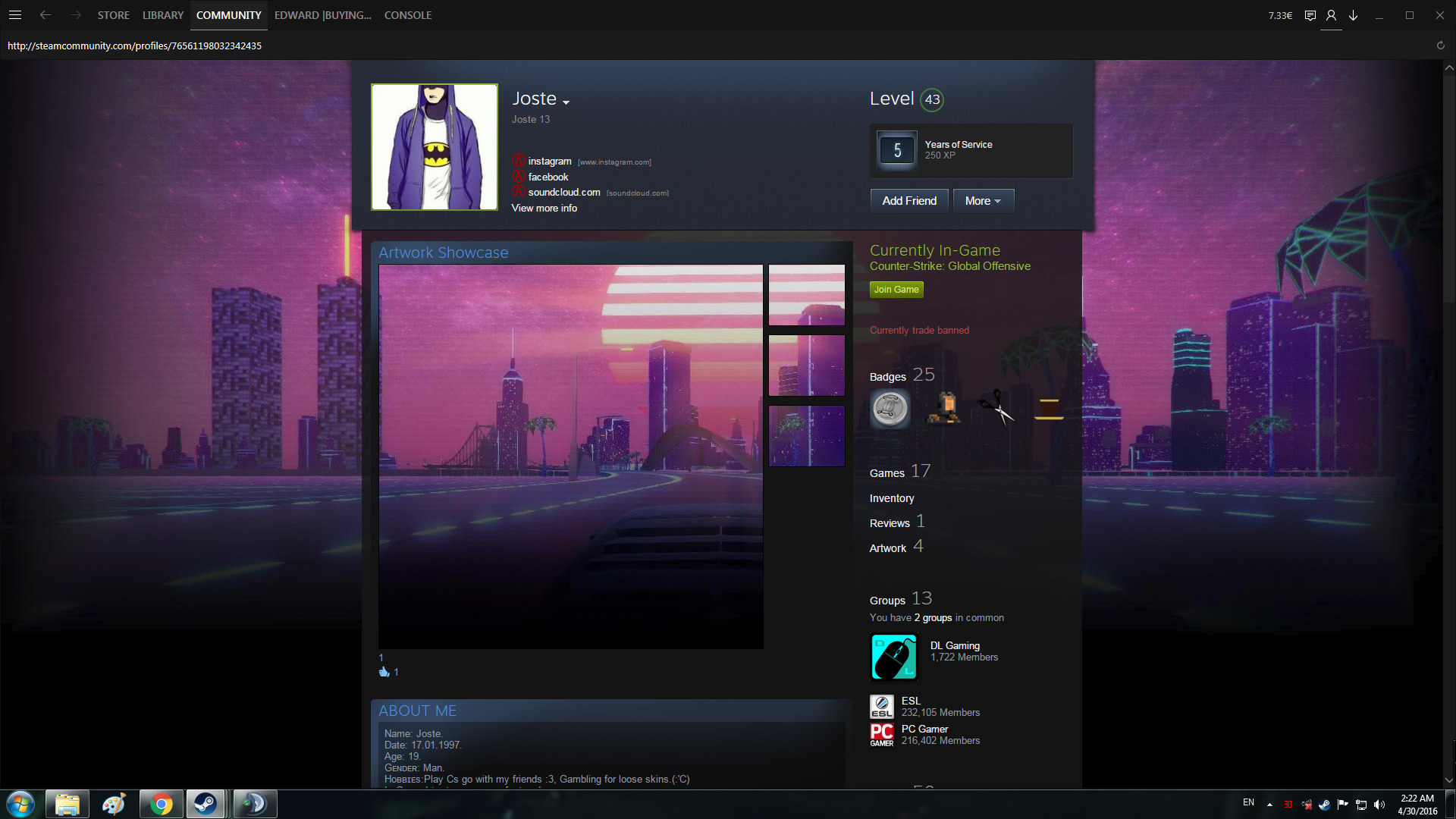The image size is (1456, 819).
Task: Click the thumbs up rate icon
Action: (384, 672)
